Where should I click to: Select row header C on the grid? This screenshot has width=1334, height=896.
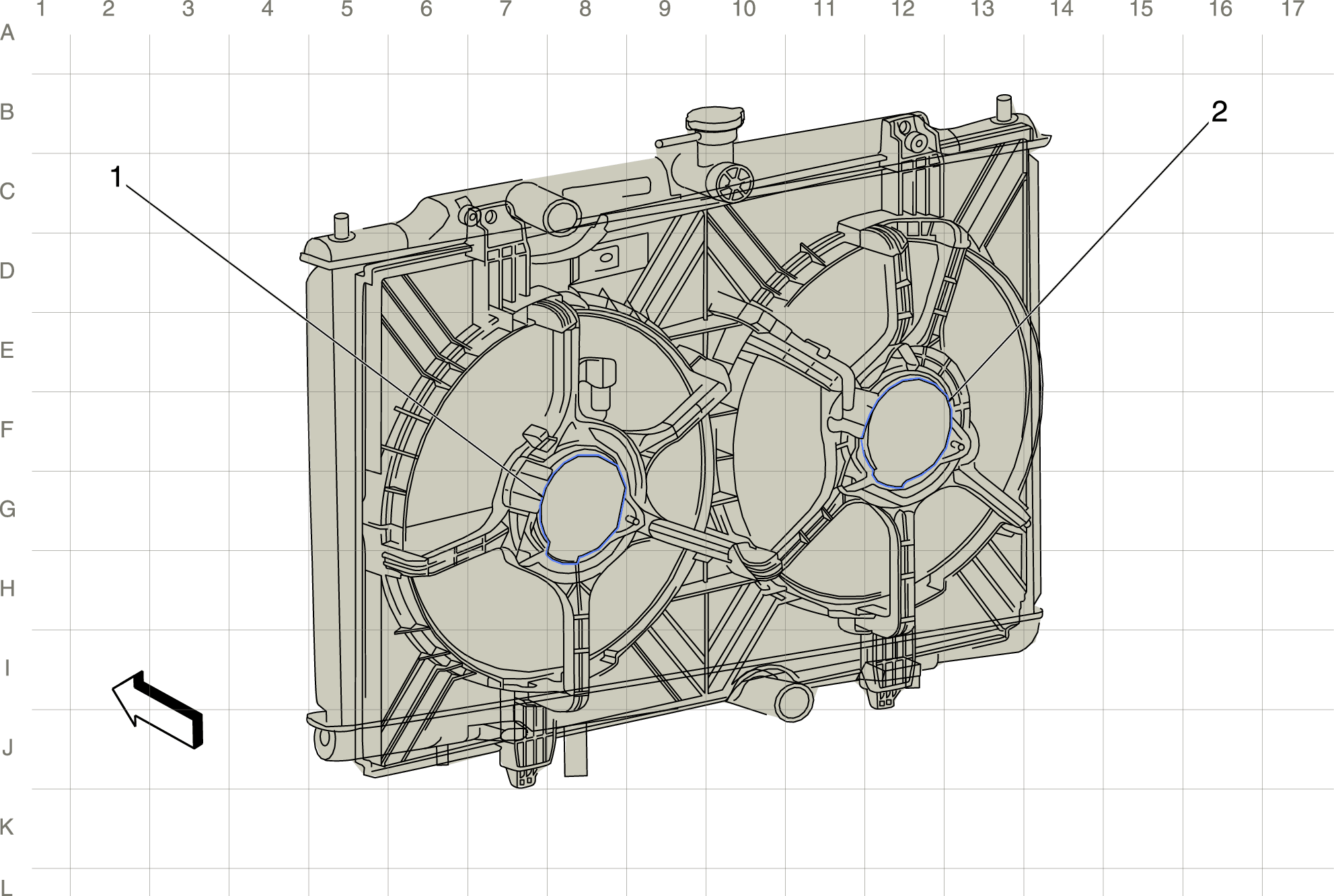pos(7,192)
